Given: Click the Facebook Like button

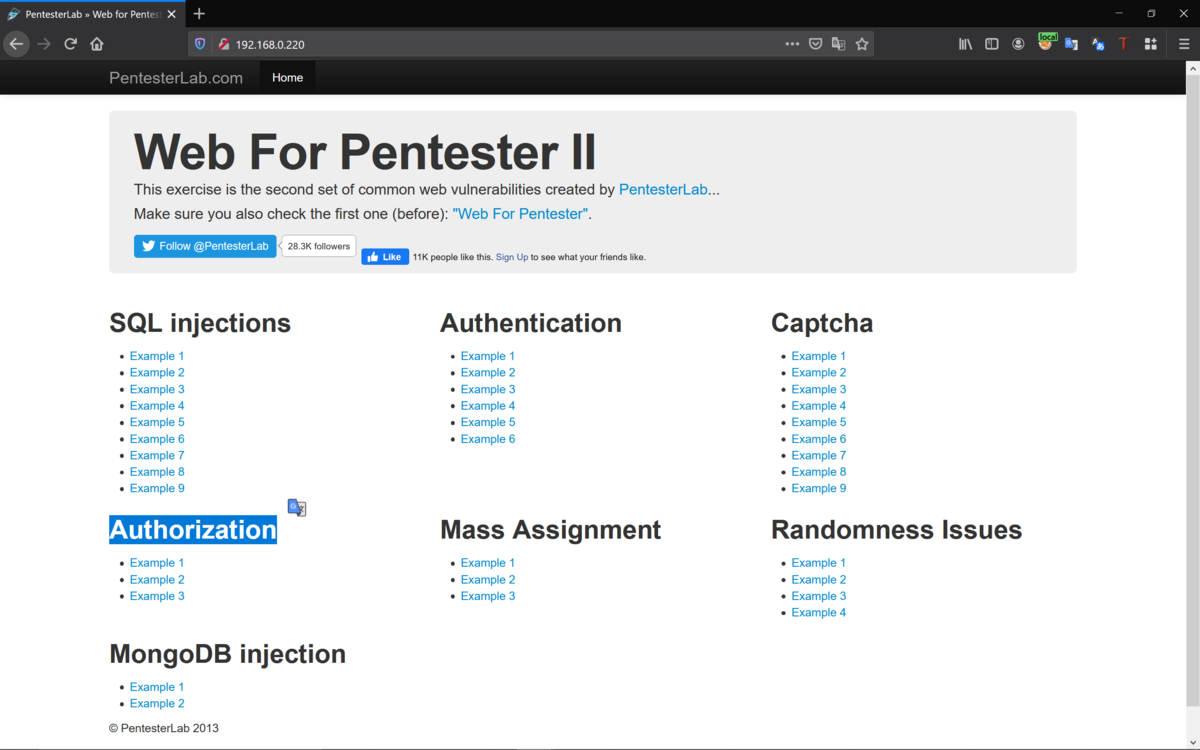Looking at the screenshot, I should pyautogui.click(x=385, y=257).
